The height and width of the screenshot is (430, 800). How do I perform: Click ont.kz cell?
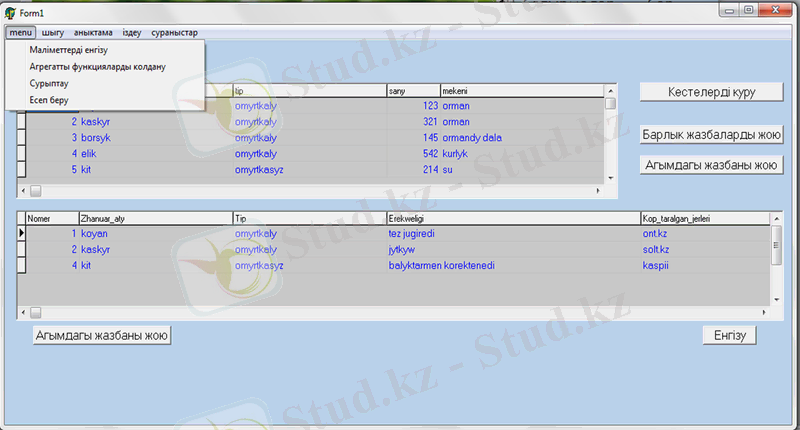(x=705, y=234)
